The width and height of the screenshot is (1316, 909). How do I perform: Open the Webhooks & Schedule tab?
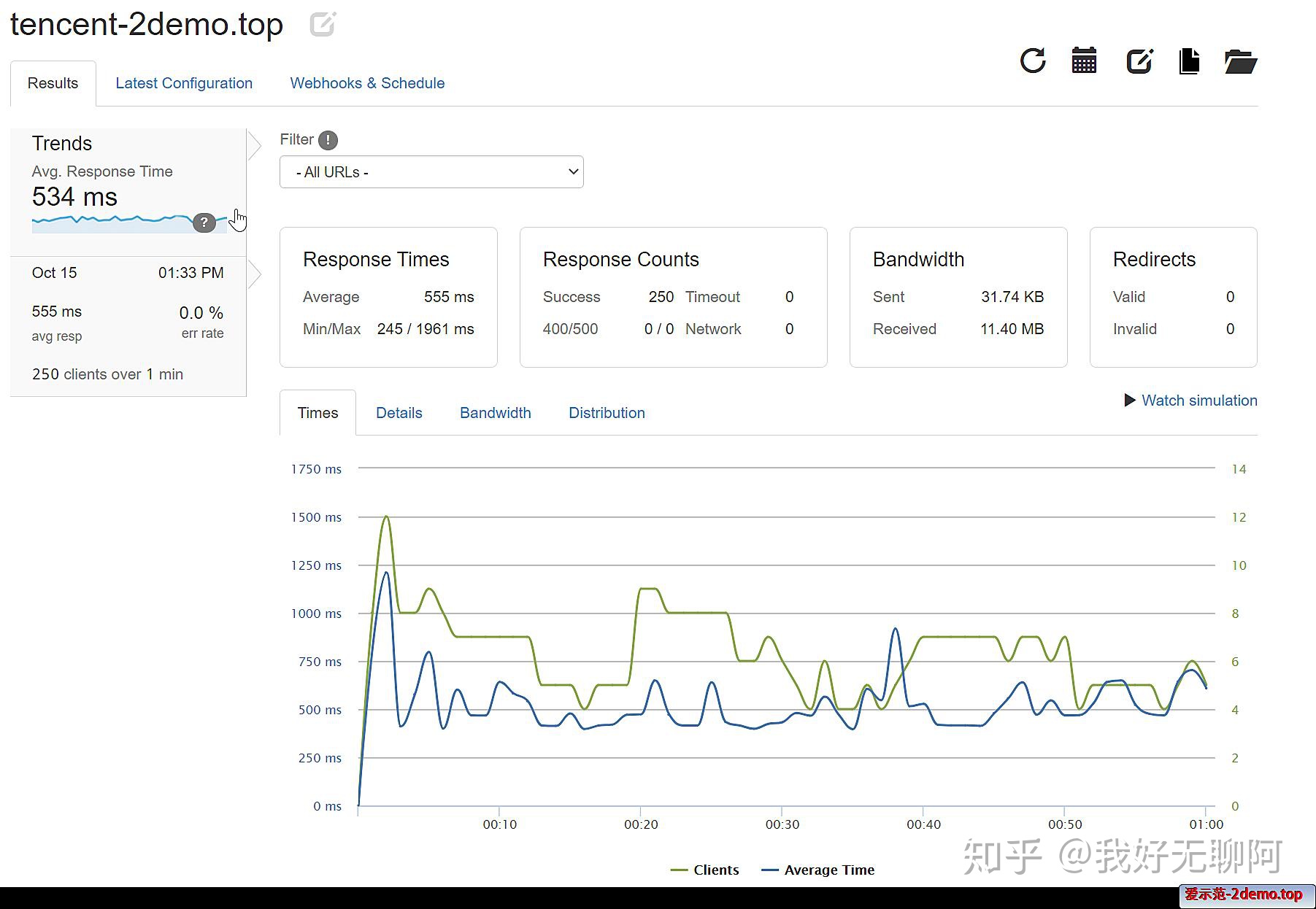[x=367, y=83]
